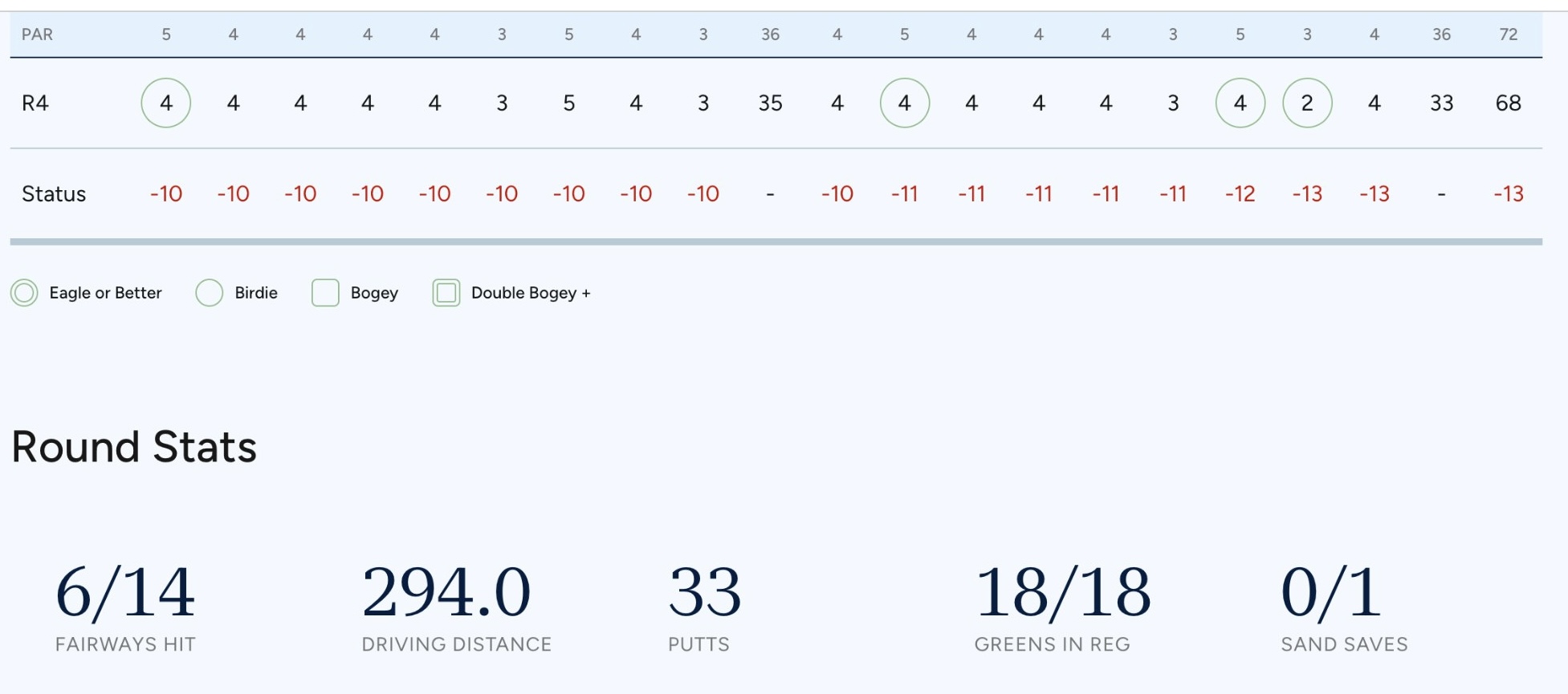Select the circled birdie 4 on hole 16
The height and width of the screenshot is (694, 1568).
[x=1240, y=103]
